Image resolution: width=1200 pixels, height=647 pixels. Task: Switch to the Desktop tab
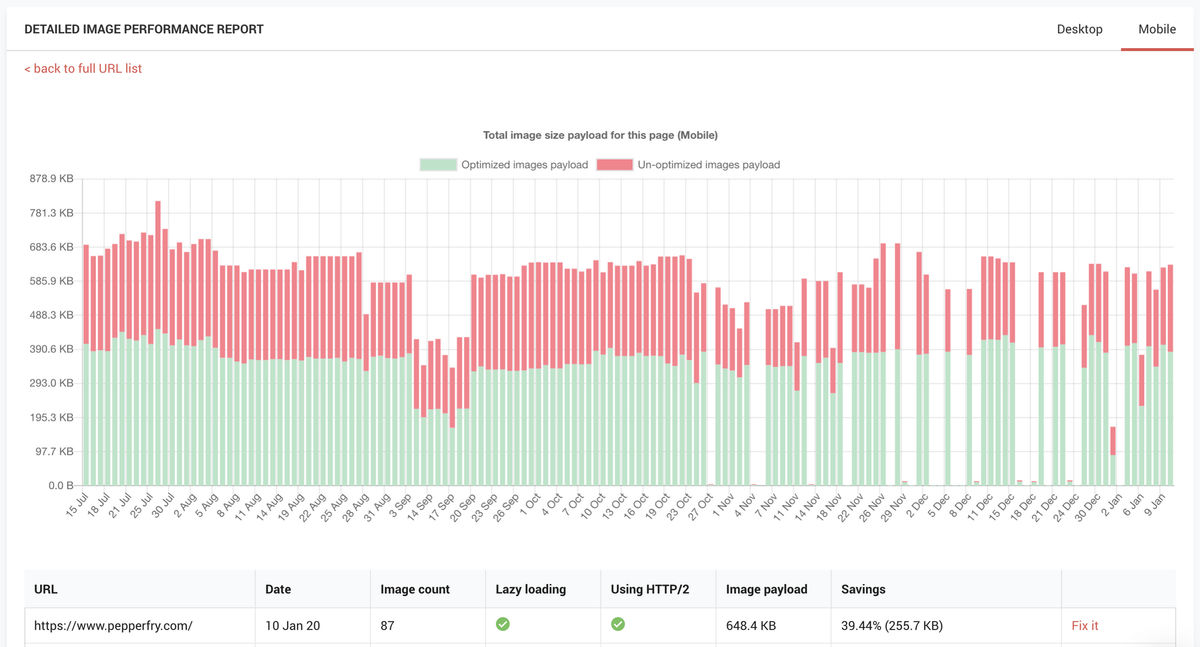1080,29
